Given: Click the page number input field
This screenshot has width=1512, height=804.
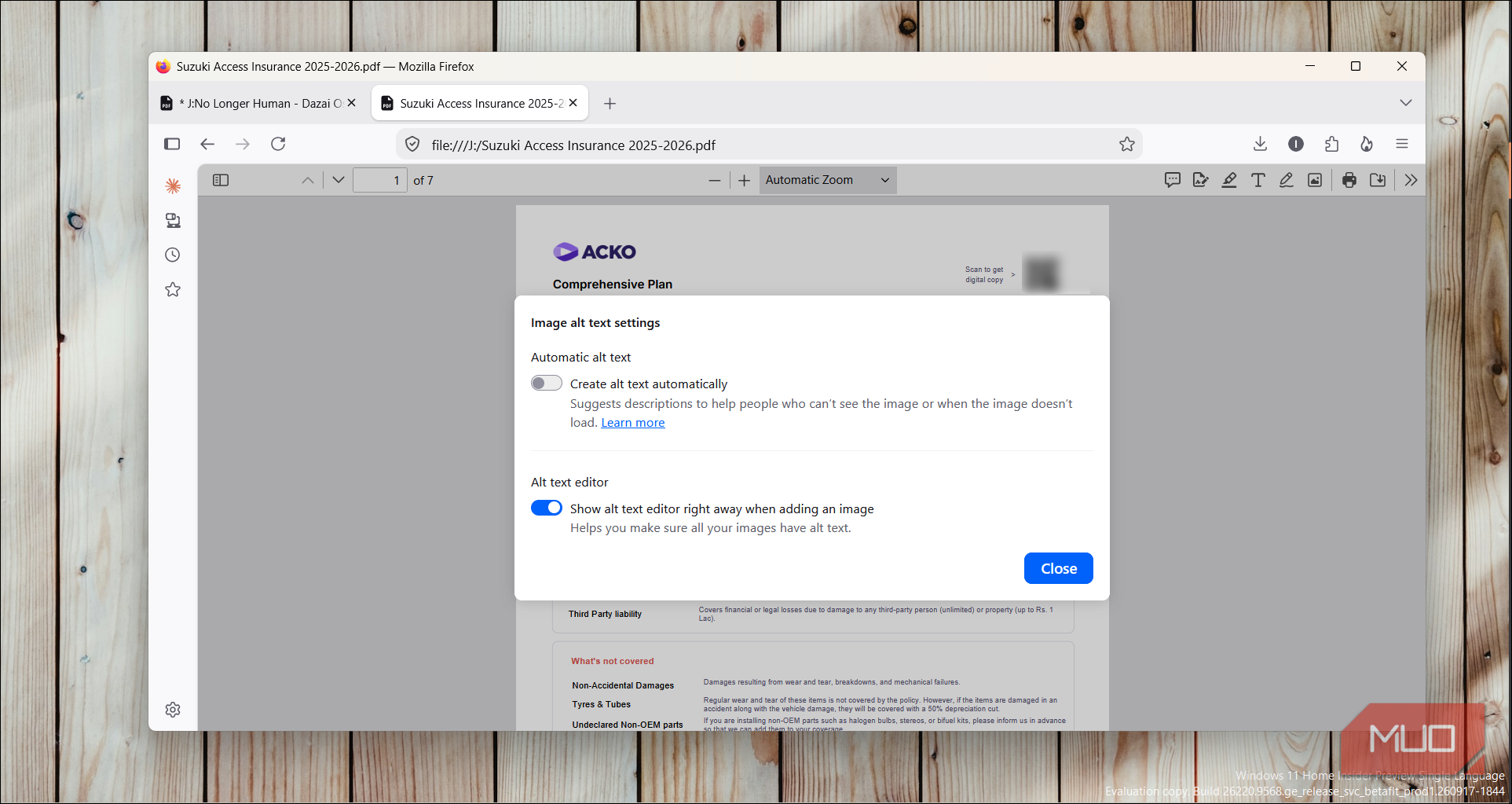Looking at the screenshot, I should (x=380, y=180).
